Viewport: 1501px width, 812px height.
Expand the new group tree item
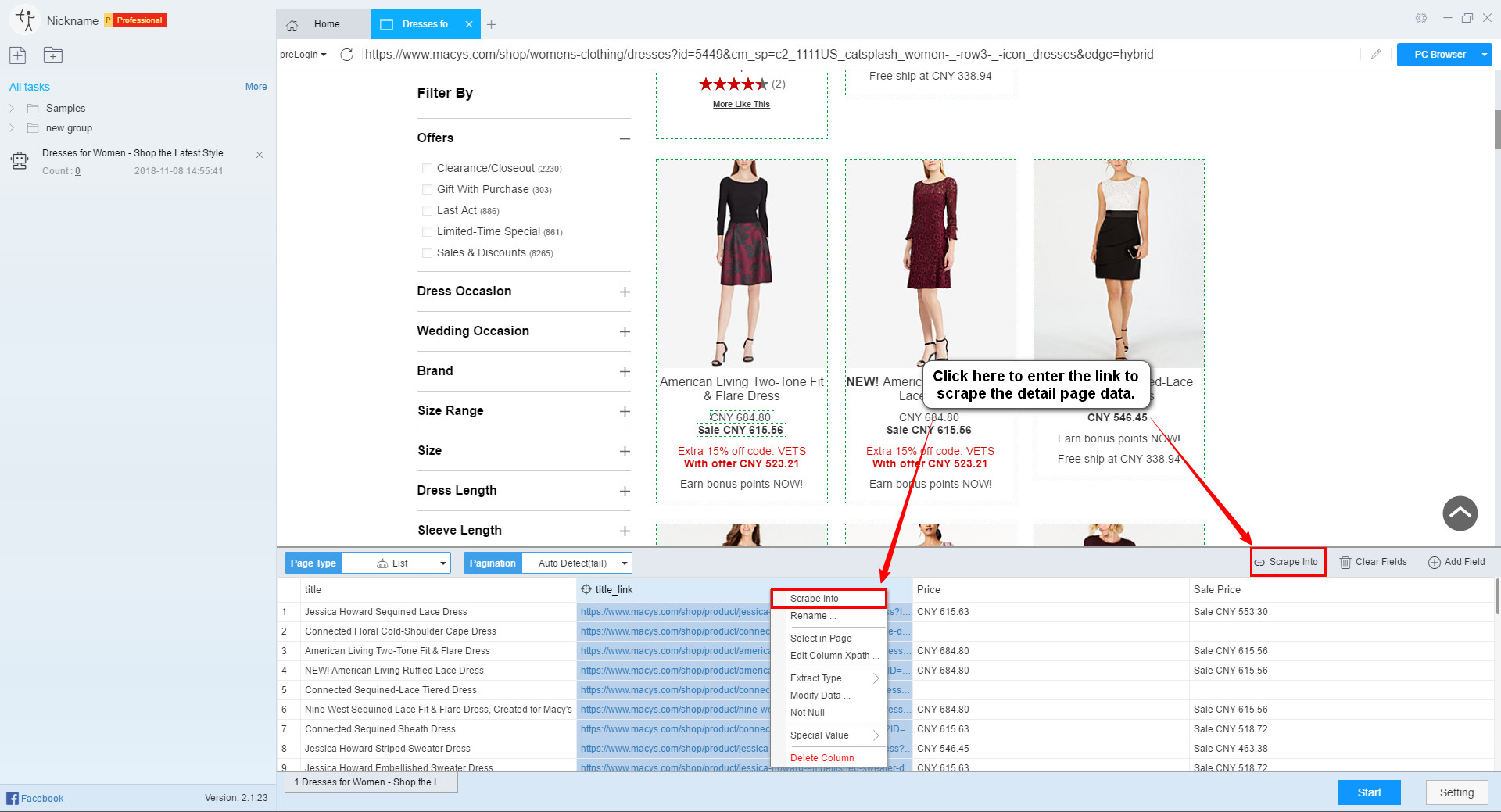tap(12, 127)
